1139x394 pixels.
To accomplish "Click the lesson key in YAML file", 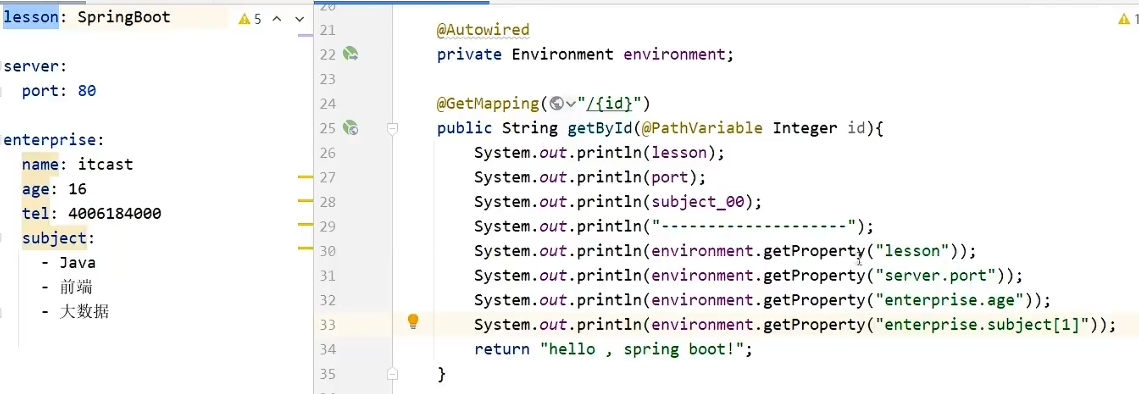I will click(x=30, y=17).
